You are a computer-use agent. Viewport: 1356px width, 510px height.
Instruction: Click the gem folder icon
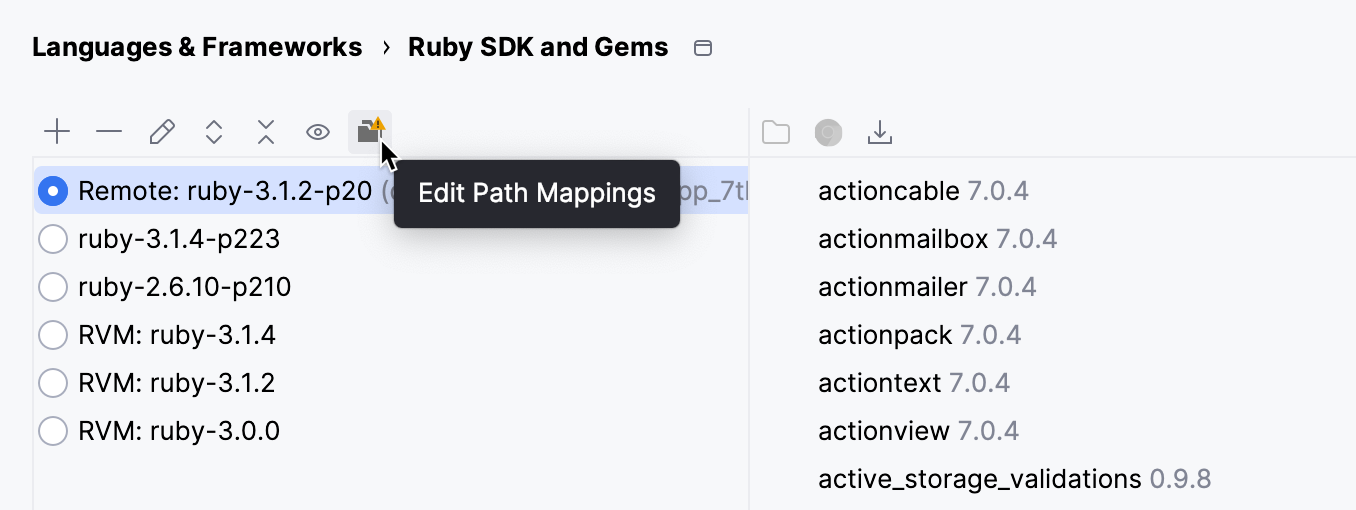click(775, 132)
